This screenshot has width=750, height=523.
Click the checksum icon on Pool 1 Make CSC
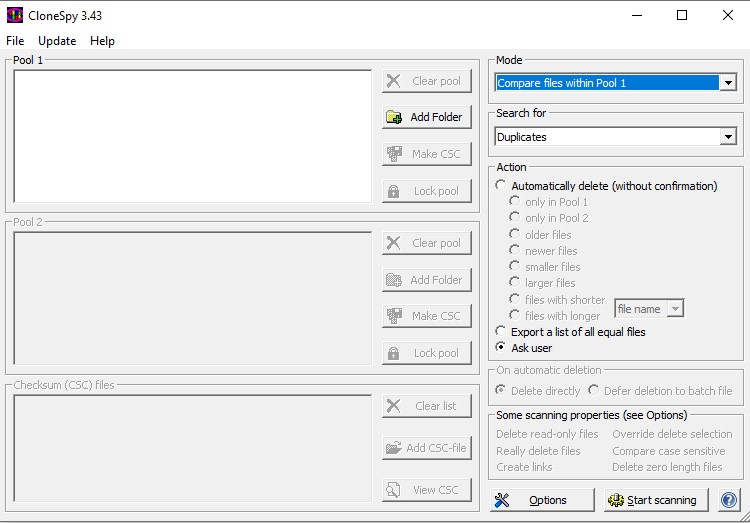click(394, 154)
